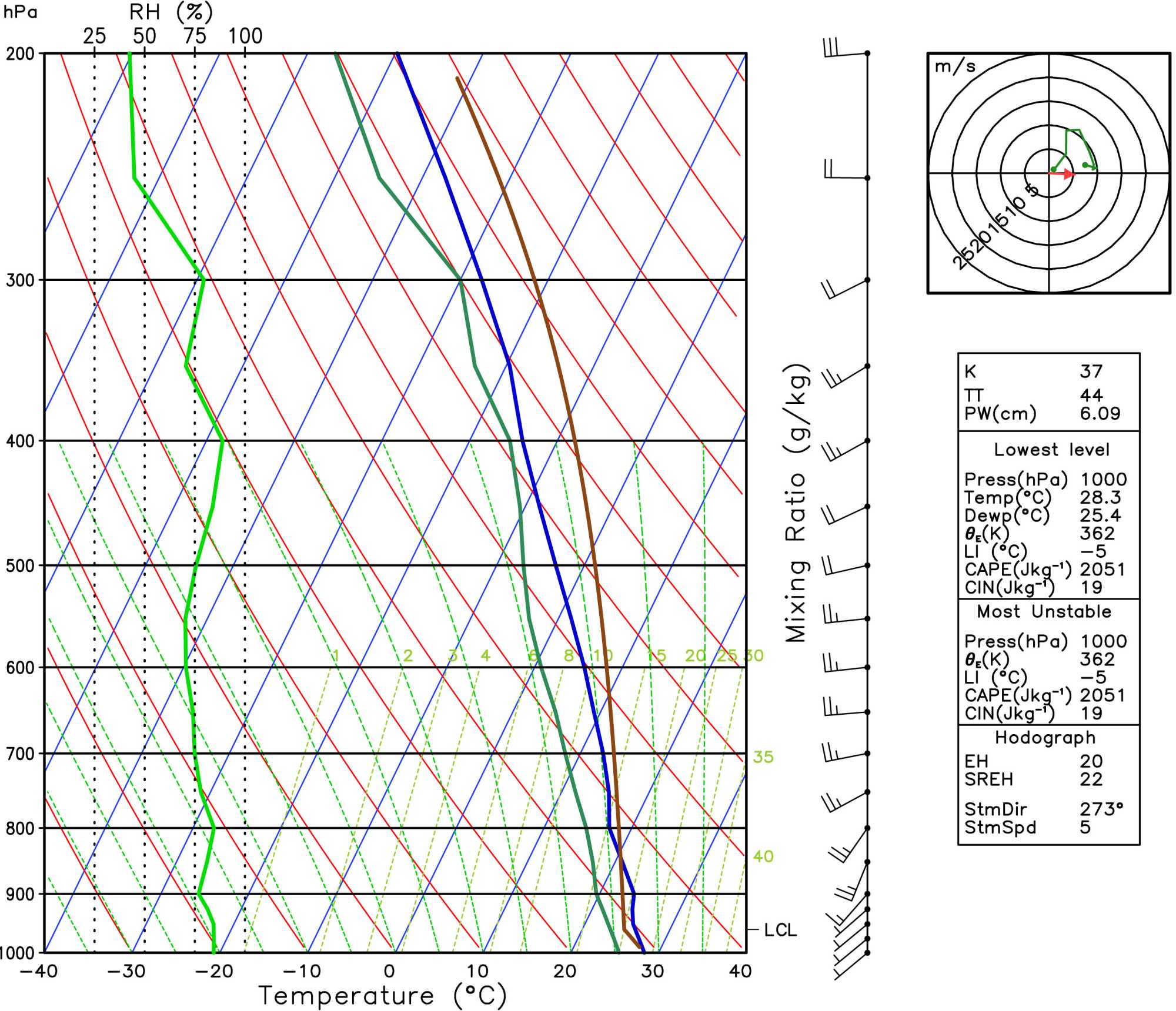The height and width of the screenshot is (1011, 1176).
Task: Click the 100 RH tick label
Action: pyautogui.click(x=245, y=36)
